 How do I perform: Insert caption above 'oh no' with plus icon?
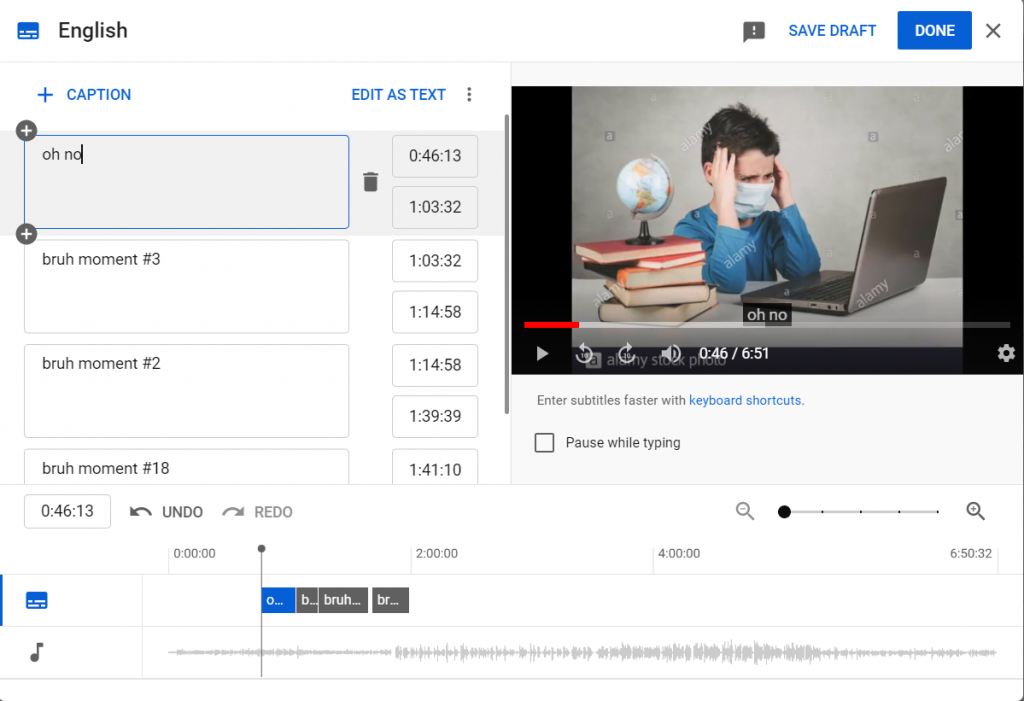click(x=27, y=131)
